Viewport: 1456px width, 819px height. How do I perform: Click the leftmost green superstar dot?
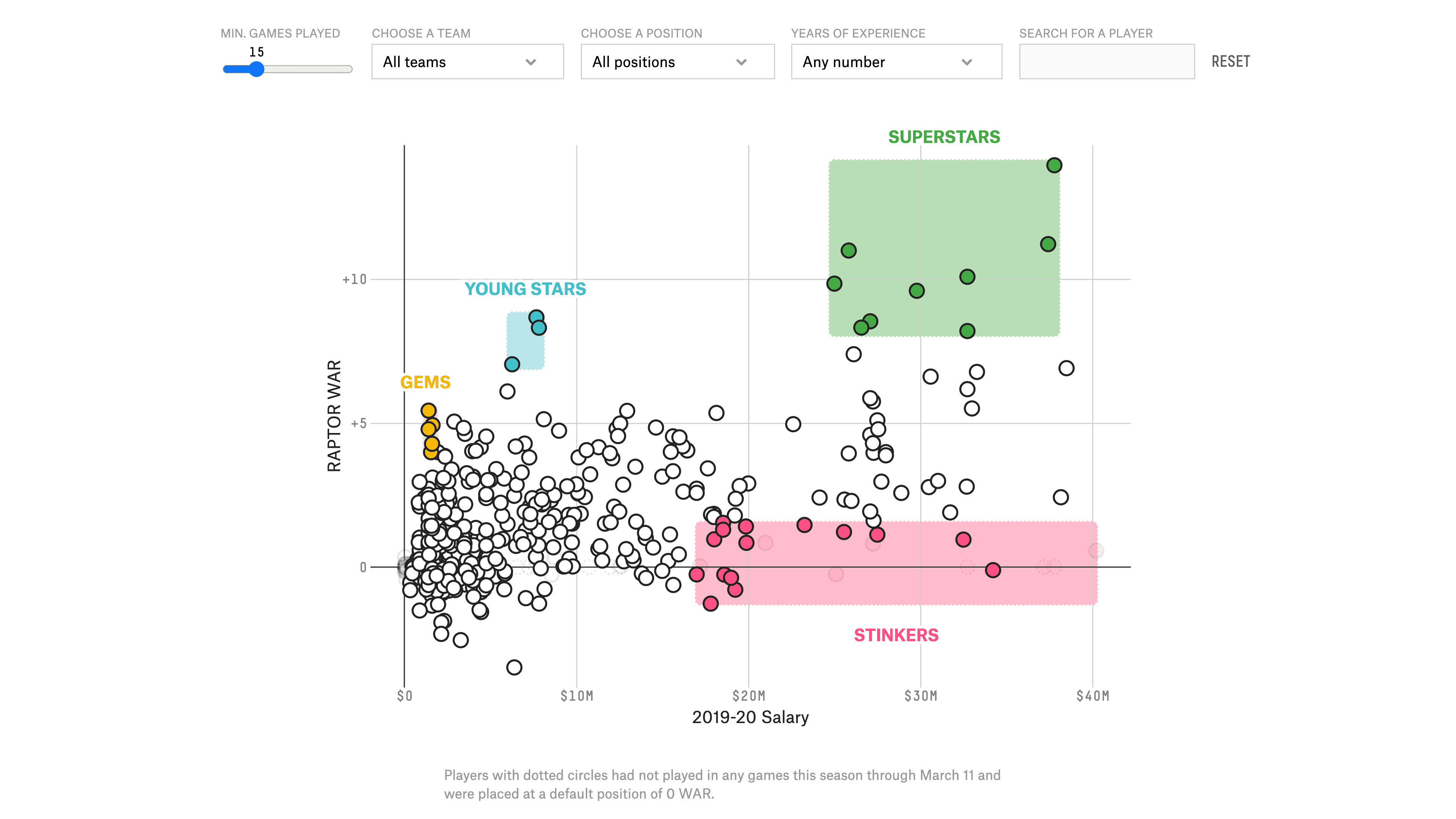coord(834,283)
